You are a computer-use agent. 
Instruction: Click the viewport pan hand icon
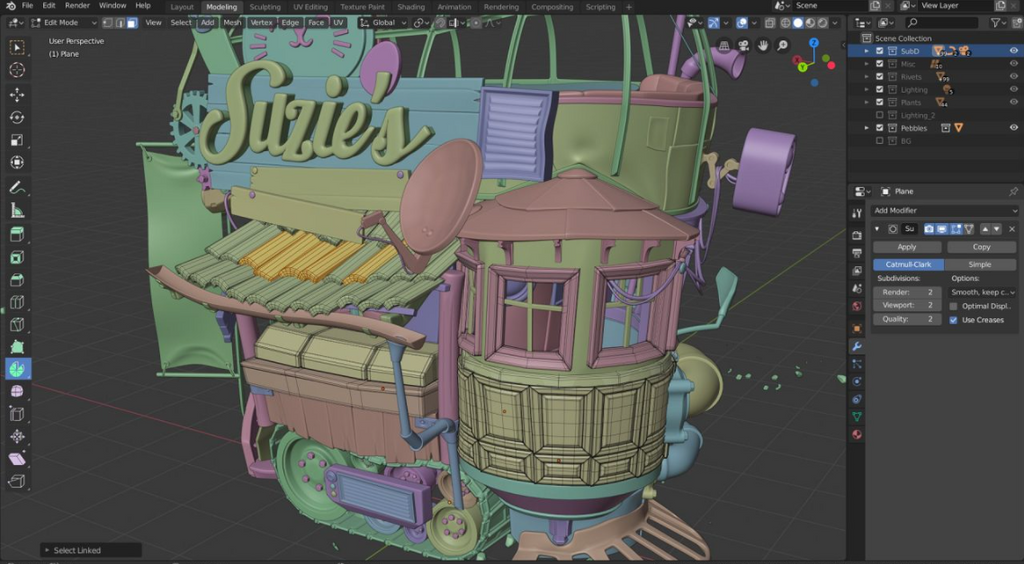coord(762,46)
